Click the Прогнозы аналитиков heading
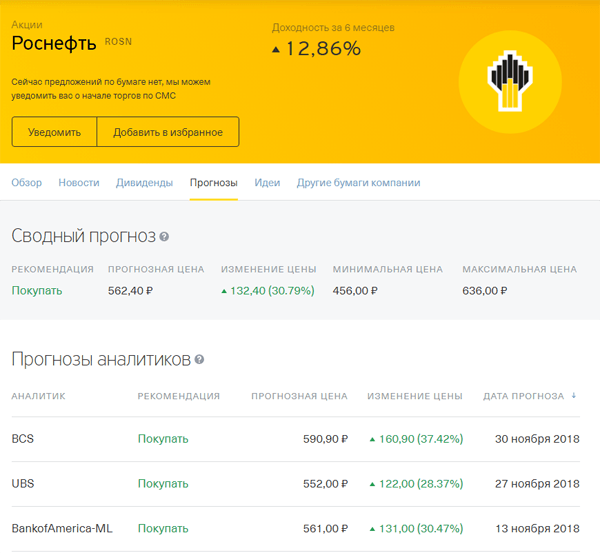This screenshot has width=600, height=553. click(x=101, y=359)
